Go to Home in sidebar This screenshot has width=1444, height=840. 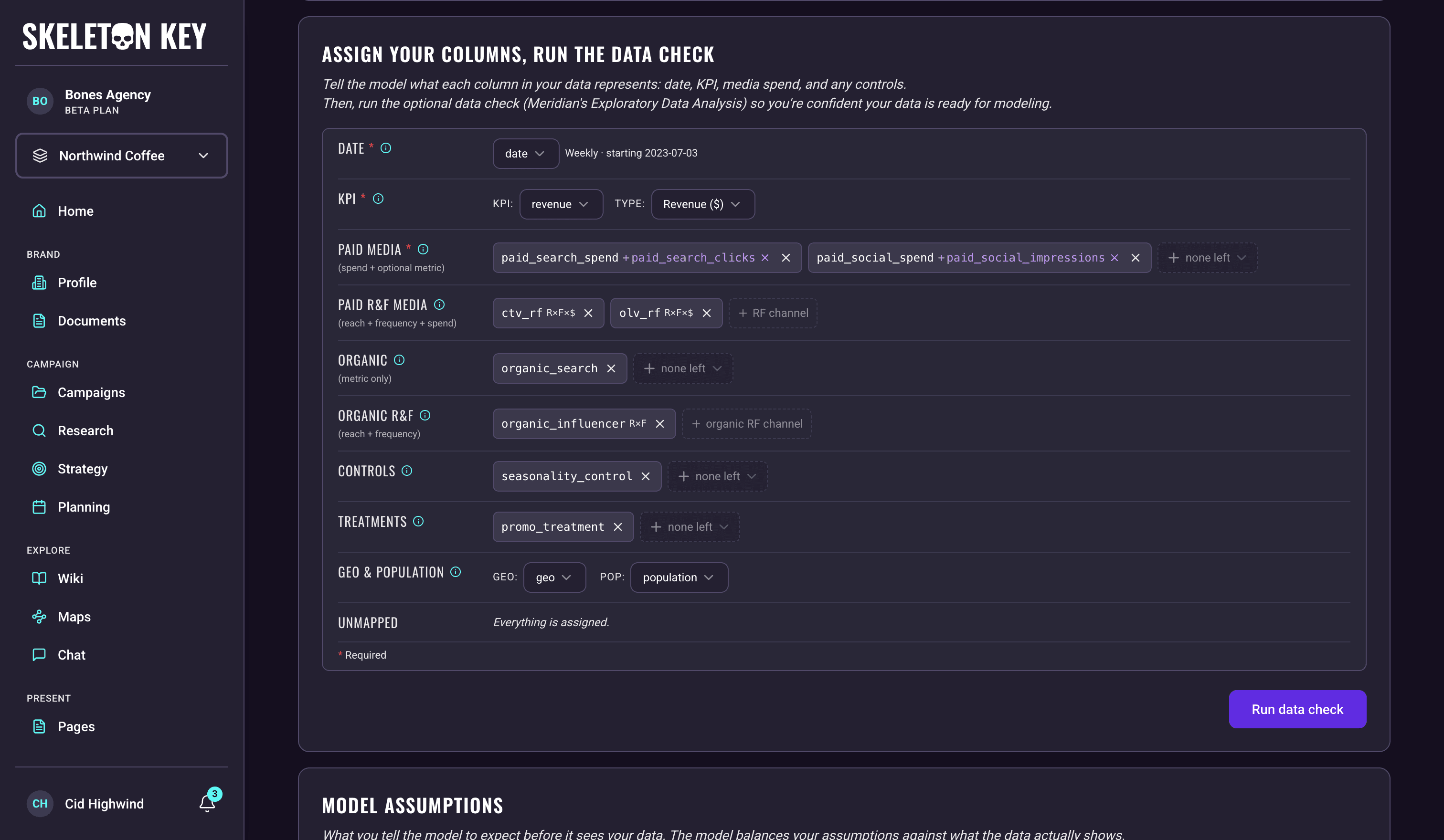tap(75, 211)
